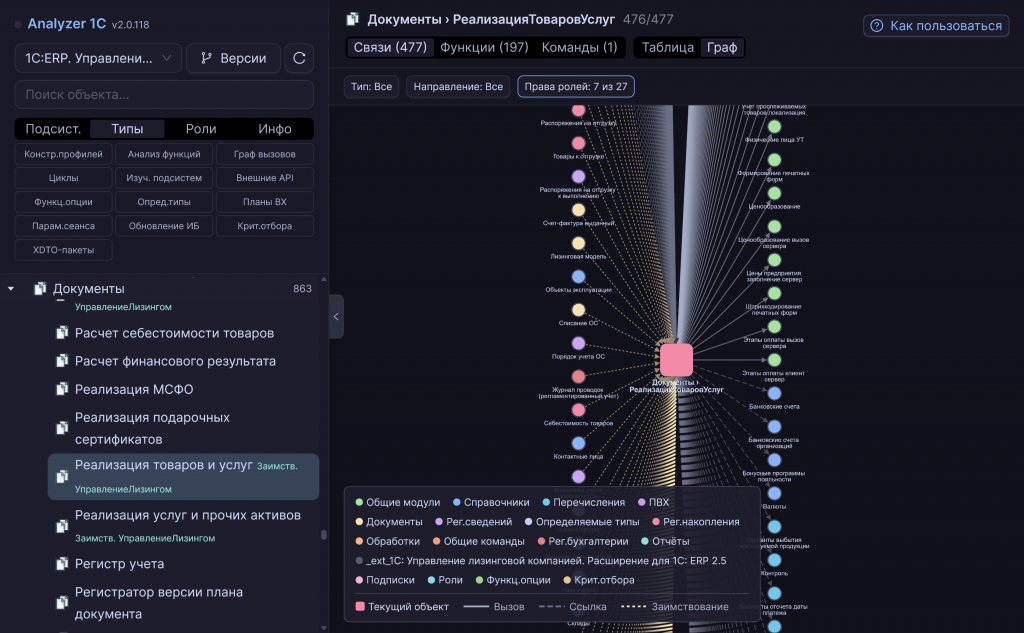1024x633 pixels.
Task: Open Версии with the branch icon
Action: coord(233,58)
